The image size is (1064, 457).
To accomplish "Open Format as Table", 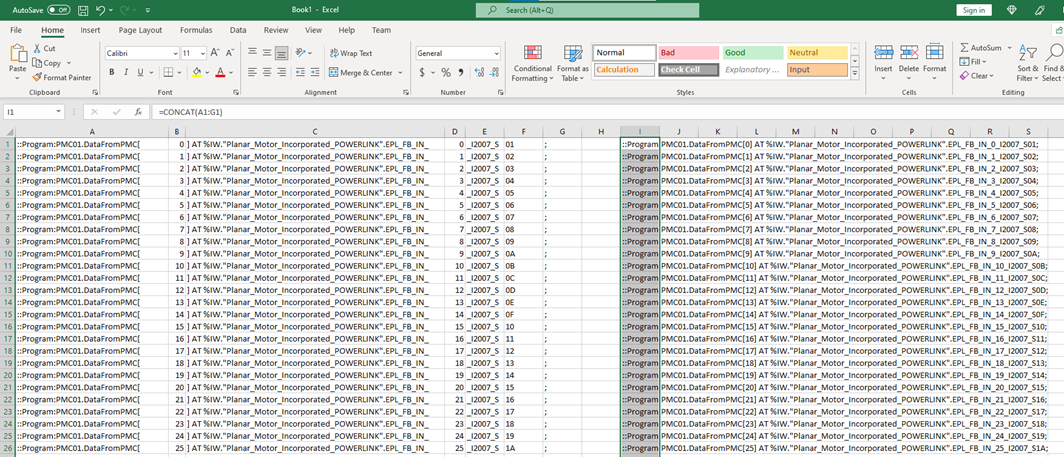I will (573, 54).
